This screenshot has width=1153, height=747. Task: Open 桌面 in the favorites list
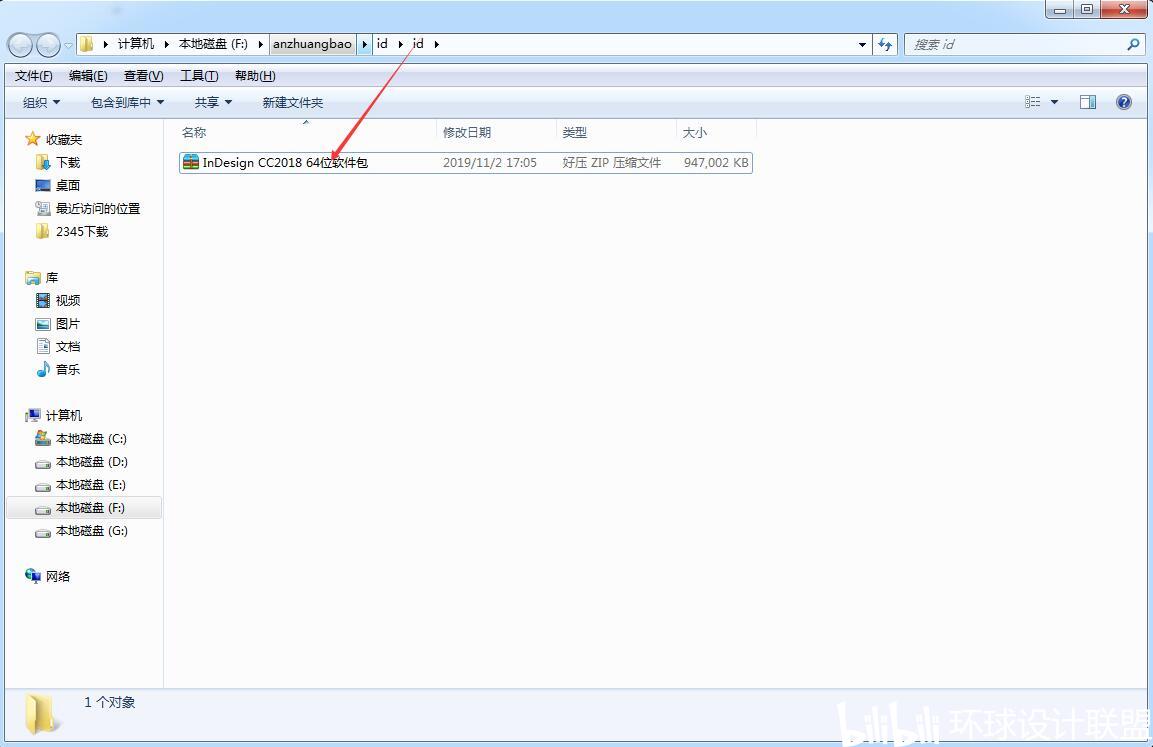[x=68, y=185]
